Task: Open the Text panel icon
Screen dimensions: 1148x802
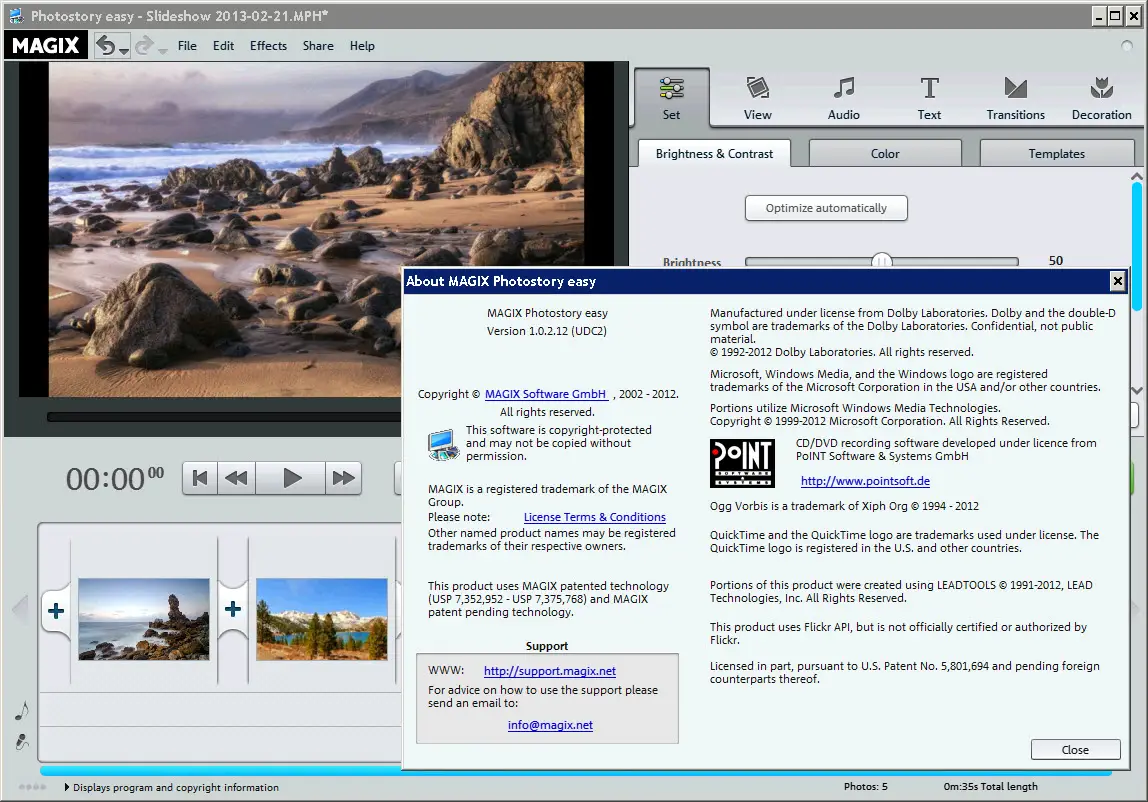Action: tap(929, 88)
